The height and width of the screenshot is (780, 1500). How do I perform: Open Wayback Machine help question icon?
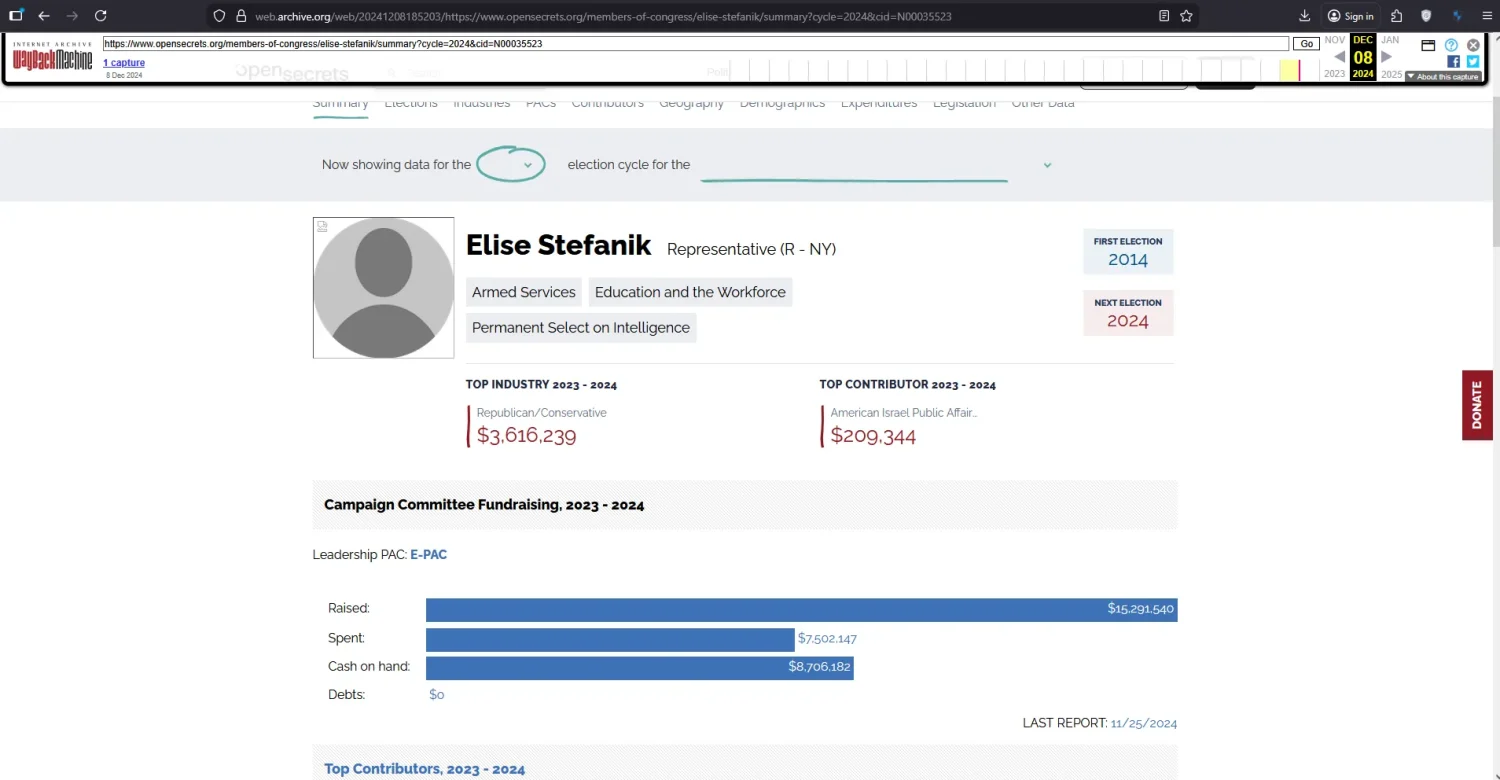click(1451, 45)
